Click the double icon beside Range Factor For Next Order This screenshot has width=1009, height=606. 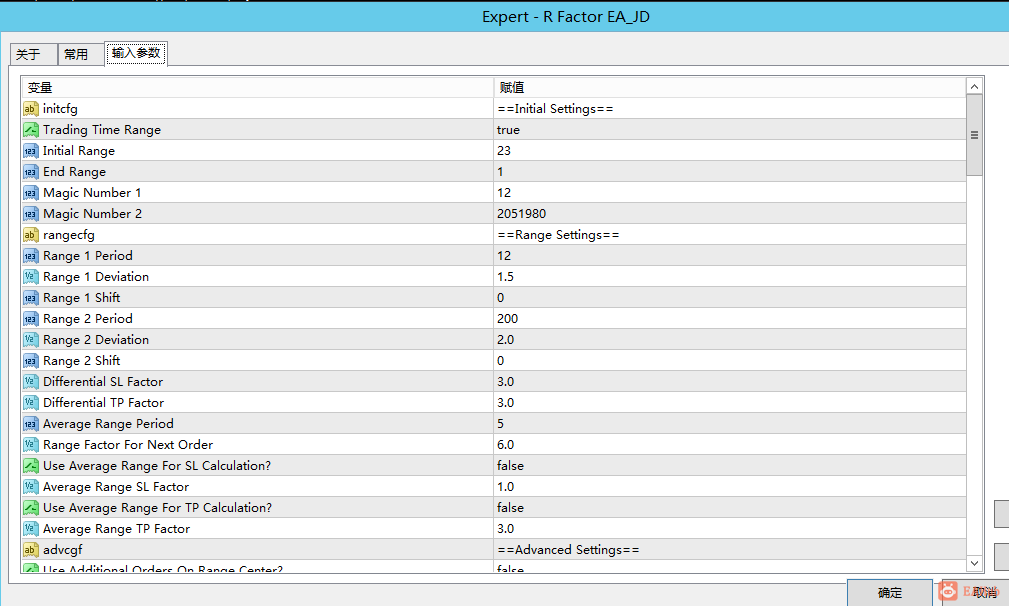tap(30, 445)
